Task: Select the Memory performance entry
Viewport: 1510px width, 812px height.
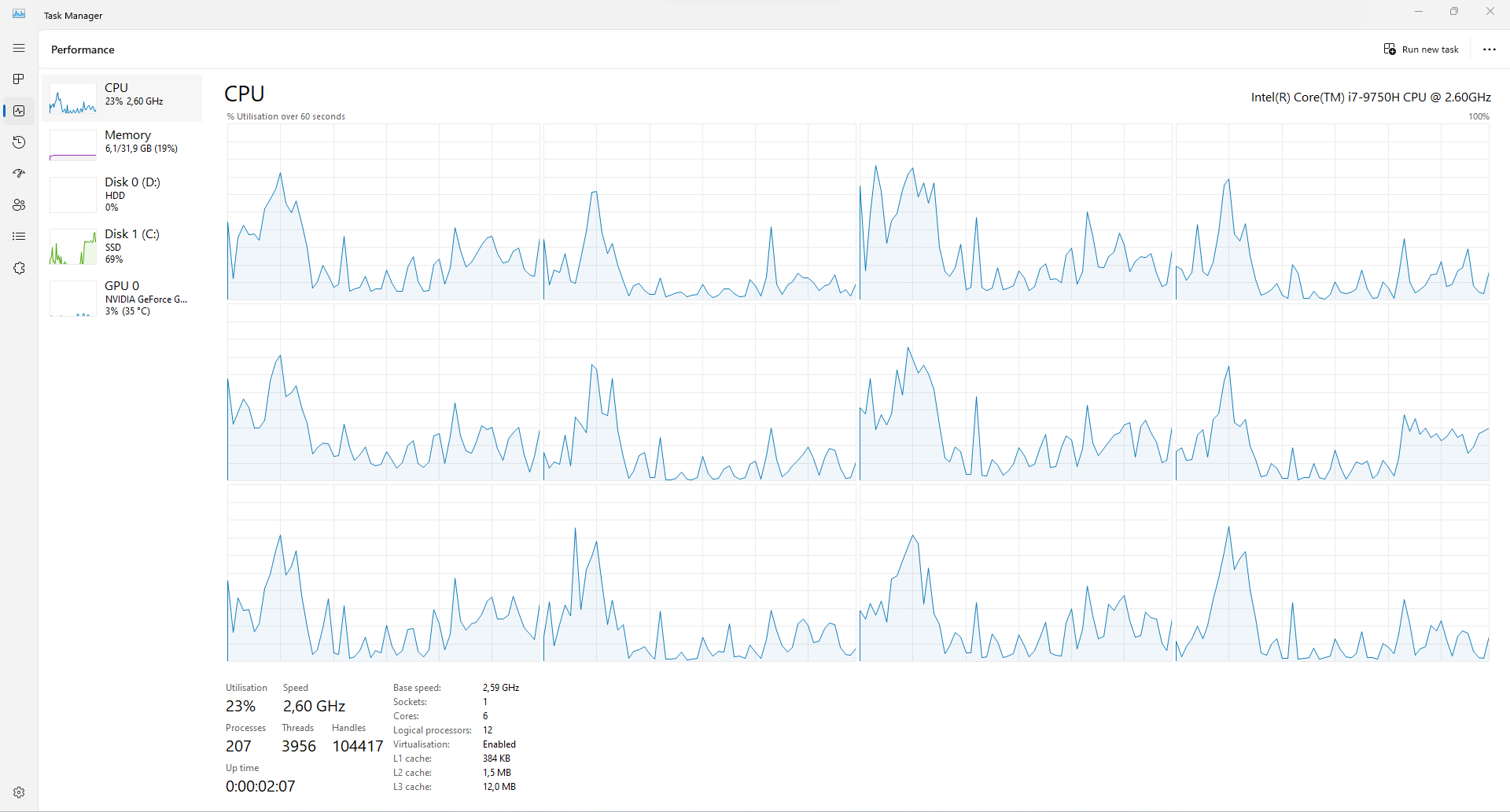Action: tap(122, 145)
